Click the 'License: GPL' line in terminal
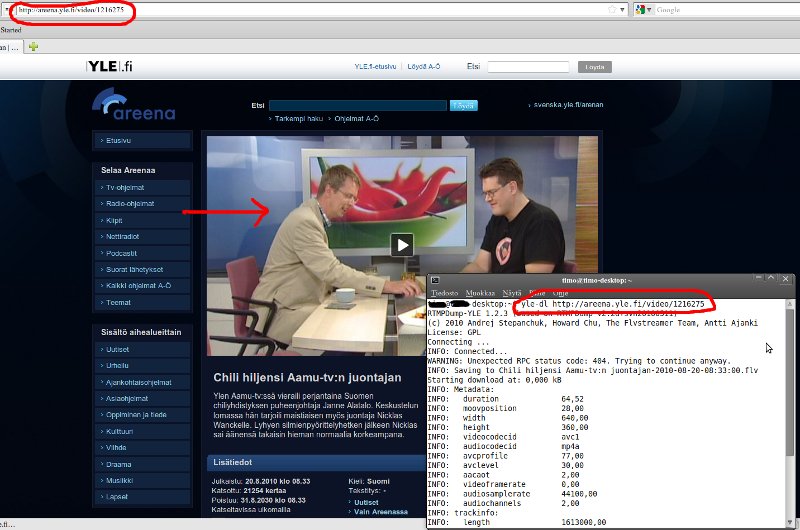The height and width of the screenshot is (530, 800). pos(454,332)
